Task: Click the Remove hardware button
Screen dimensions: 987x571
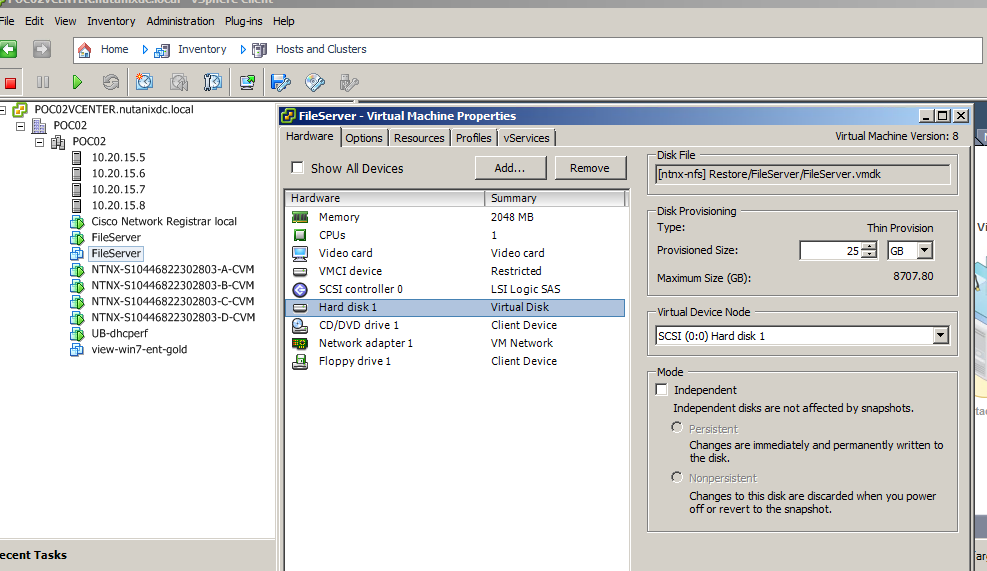Action: pos(590,168)
